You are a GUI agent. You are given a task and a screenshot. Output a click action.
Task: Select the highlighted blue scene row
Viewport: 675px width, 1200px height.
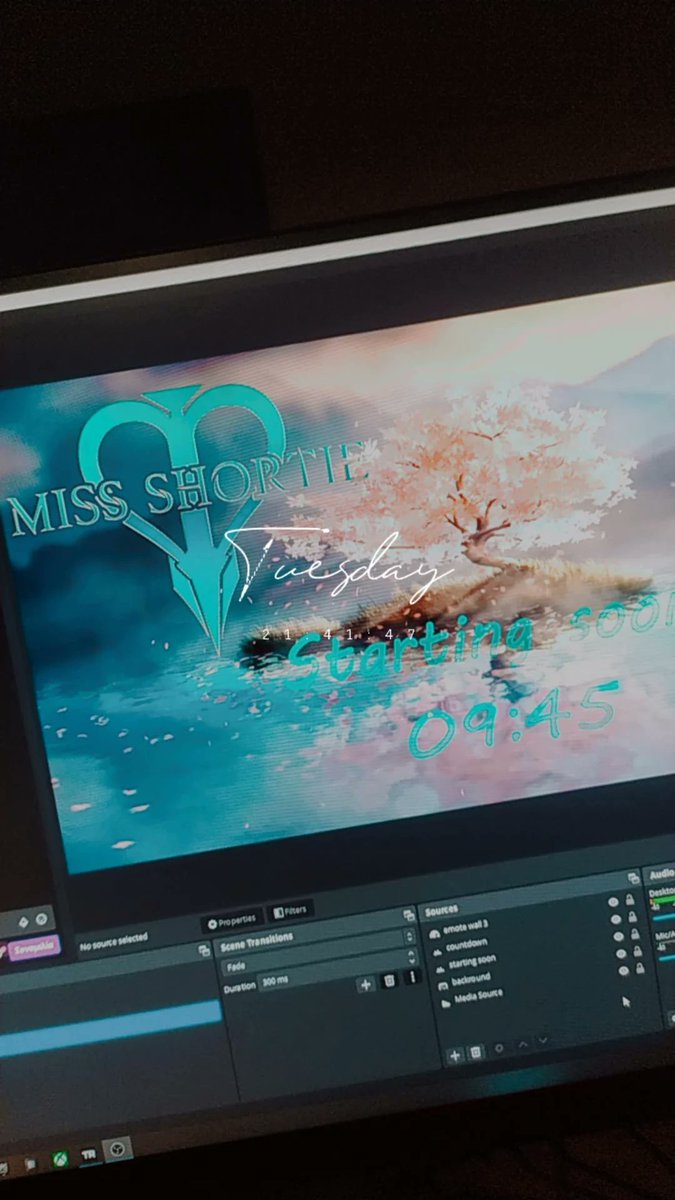[x=110, y=1028]
